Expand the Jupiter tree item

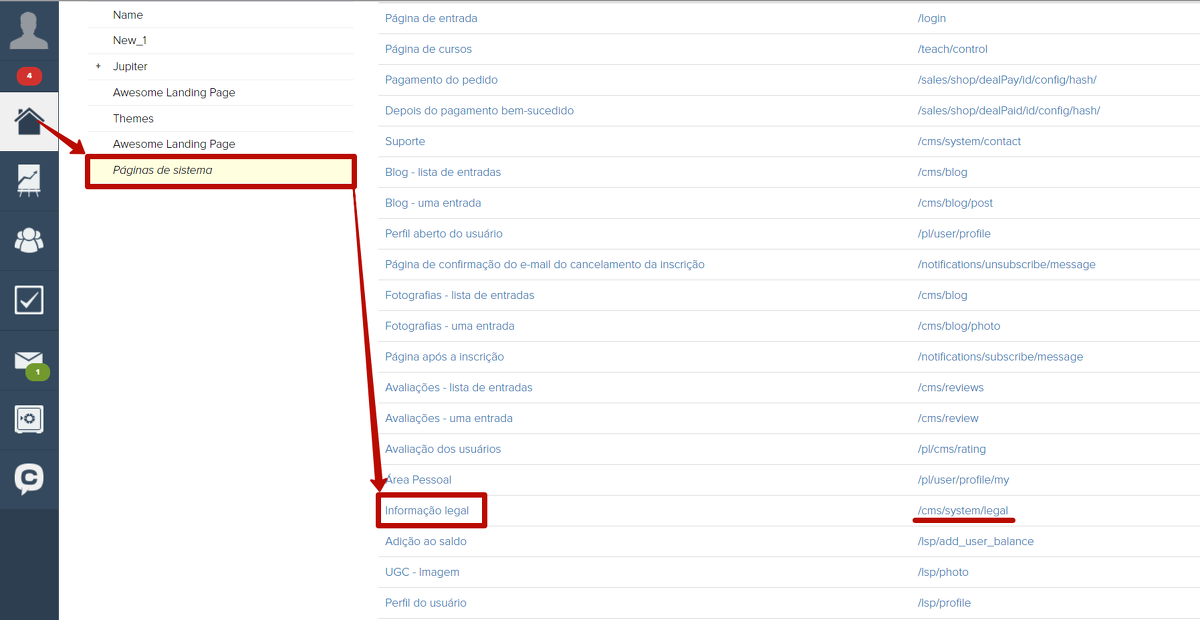tap(98, 66)
